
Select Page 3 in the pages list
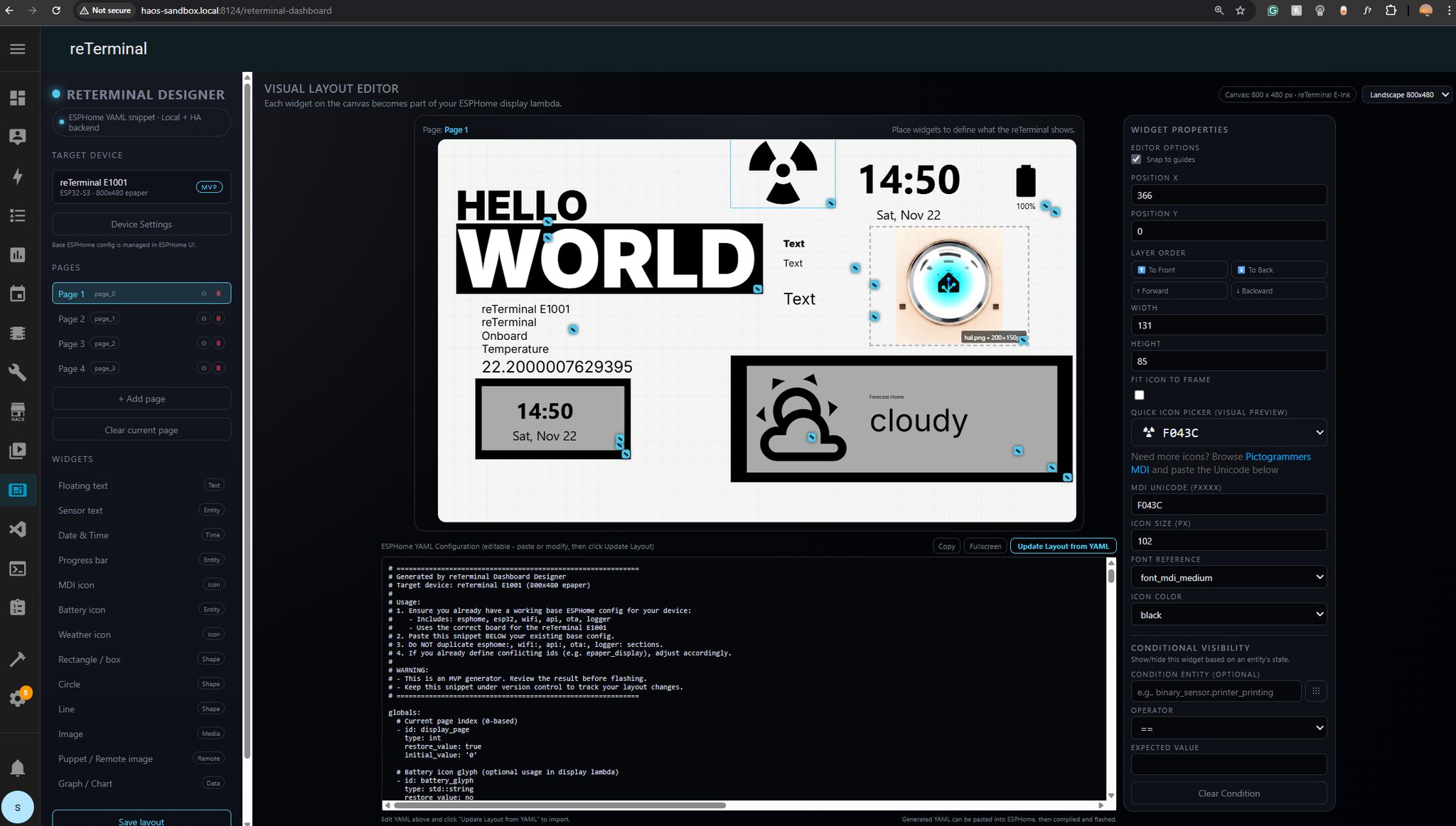141,343
